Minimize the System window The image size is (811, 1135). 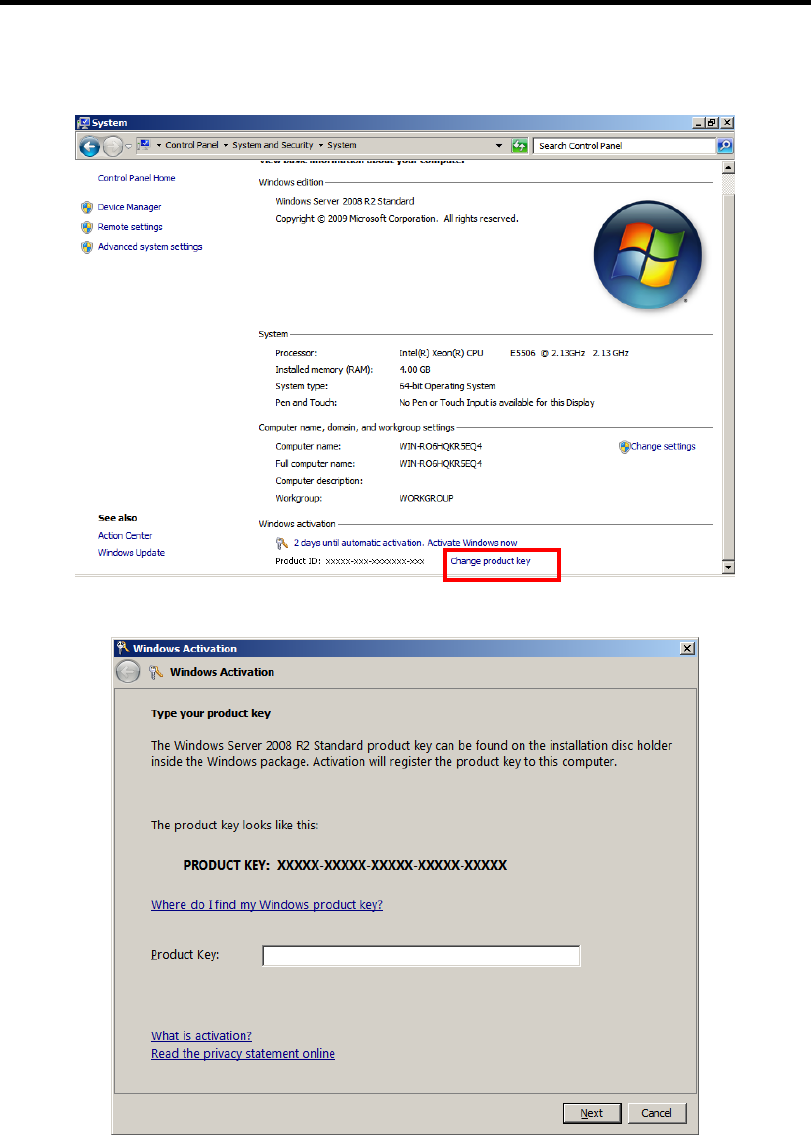(x=699, y=123)
